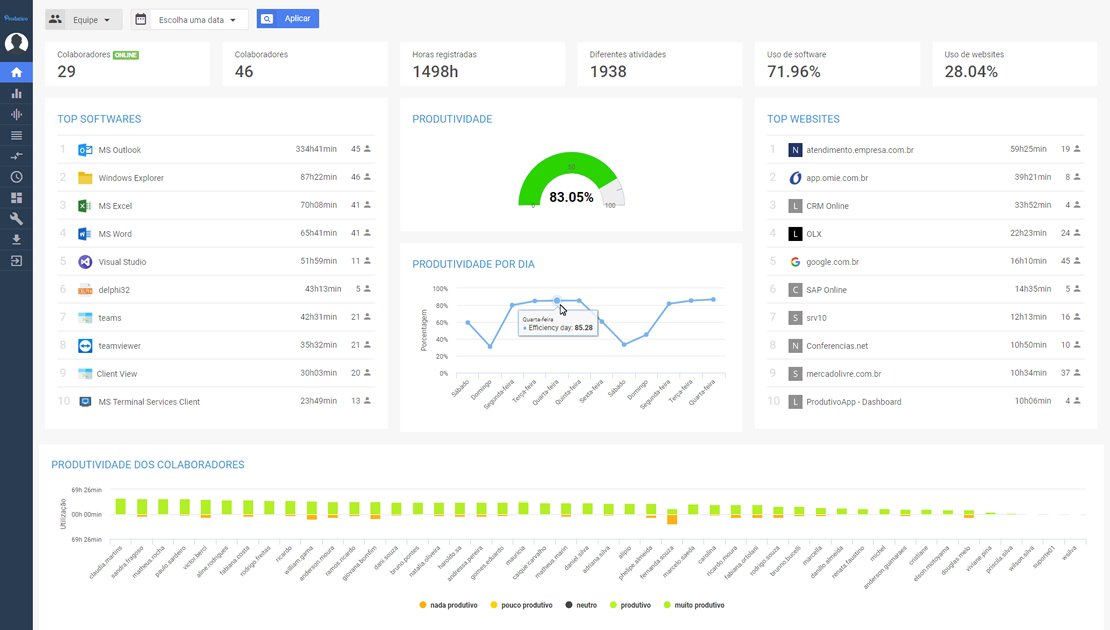Click the TOP WEBSITES heading
1110x630 pixels.
803,119
